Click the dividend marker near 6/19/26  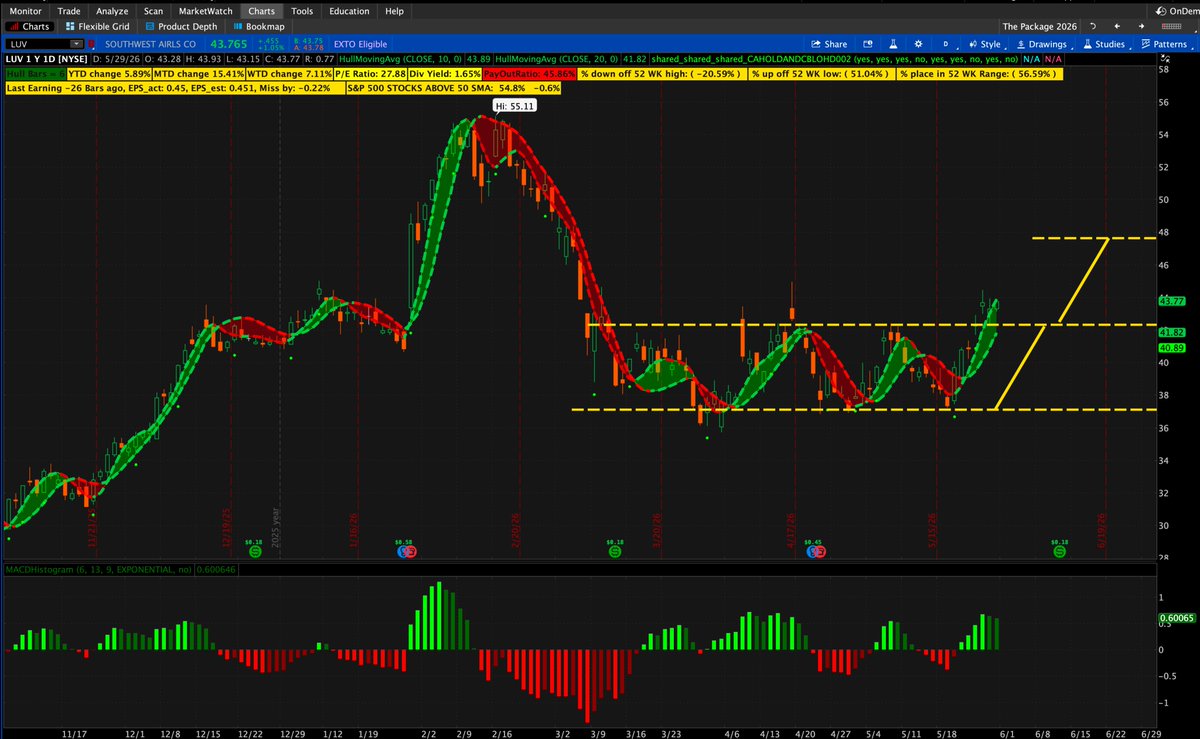pyautogui.click(x=1059, y=551)
